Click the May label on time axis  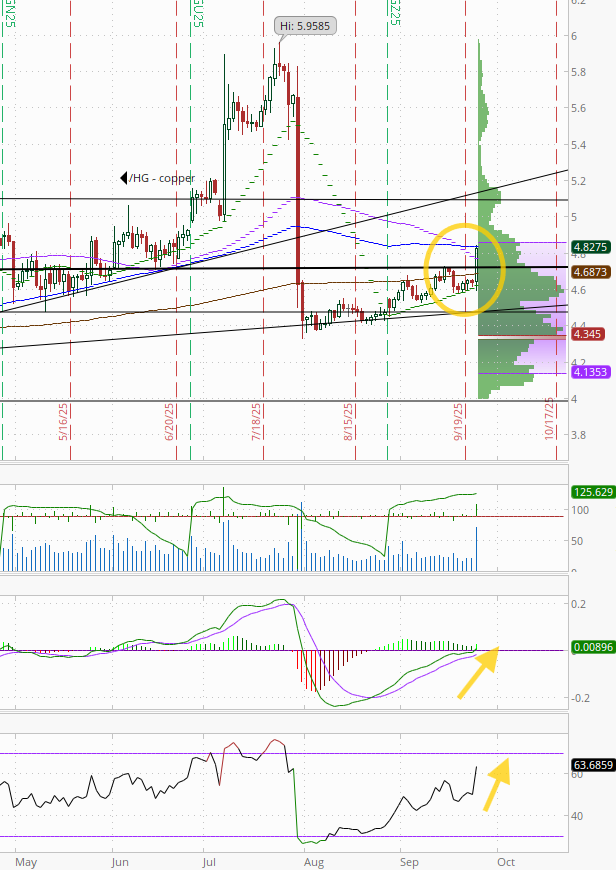coord(26,862)
